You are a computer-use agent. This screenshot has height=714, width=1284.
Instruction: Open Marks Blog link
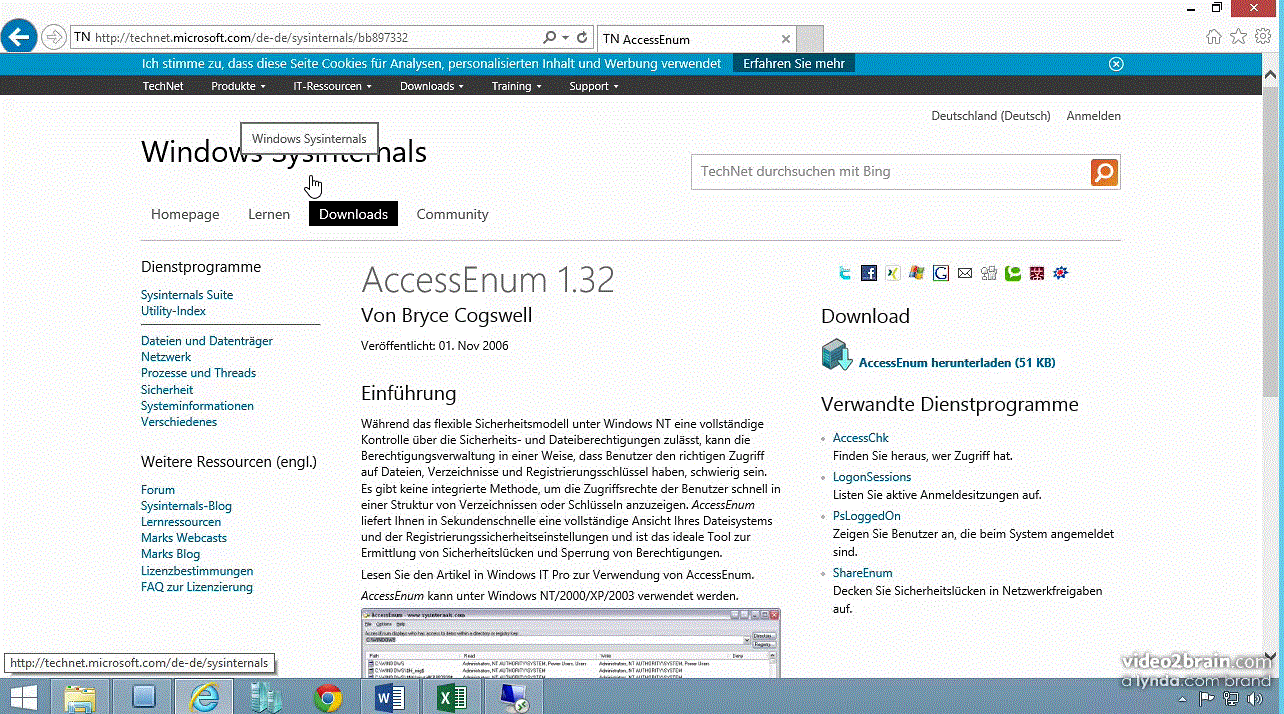170,554
